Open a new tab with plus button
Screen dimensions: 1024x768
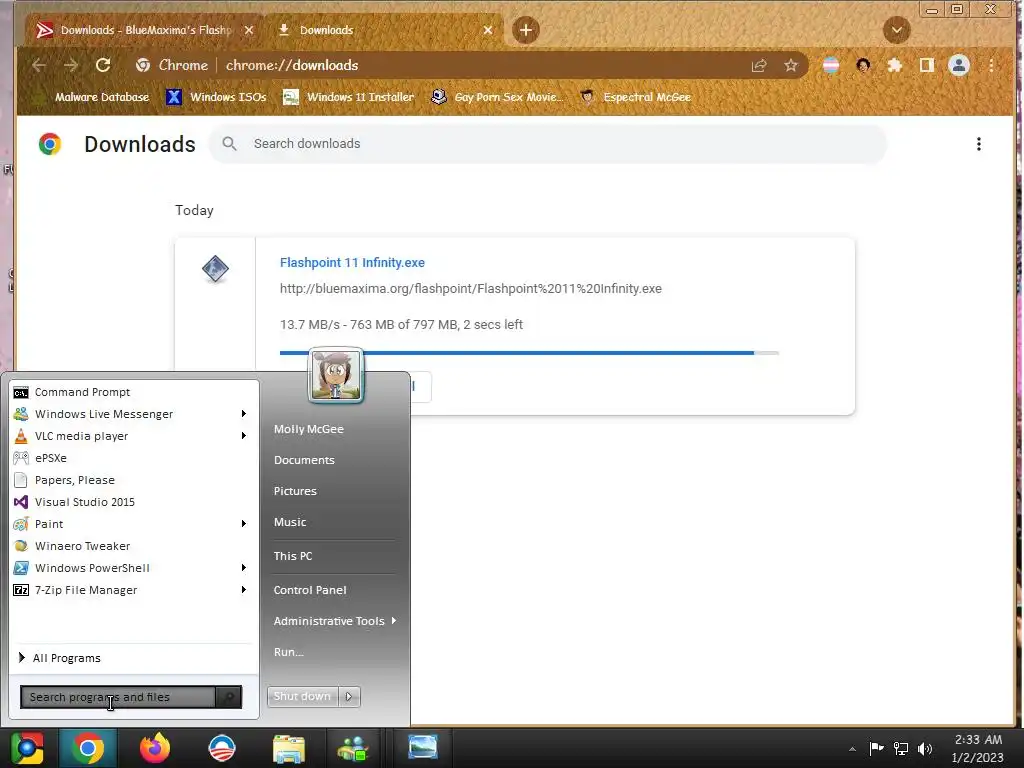tap(526, 30)
